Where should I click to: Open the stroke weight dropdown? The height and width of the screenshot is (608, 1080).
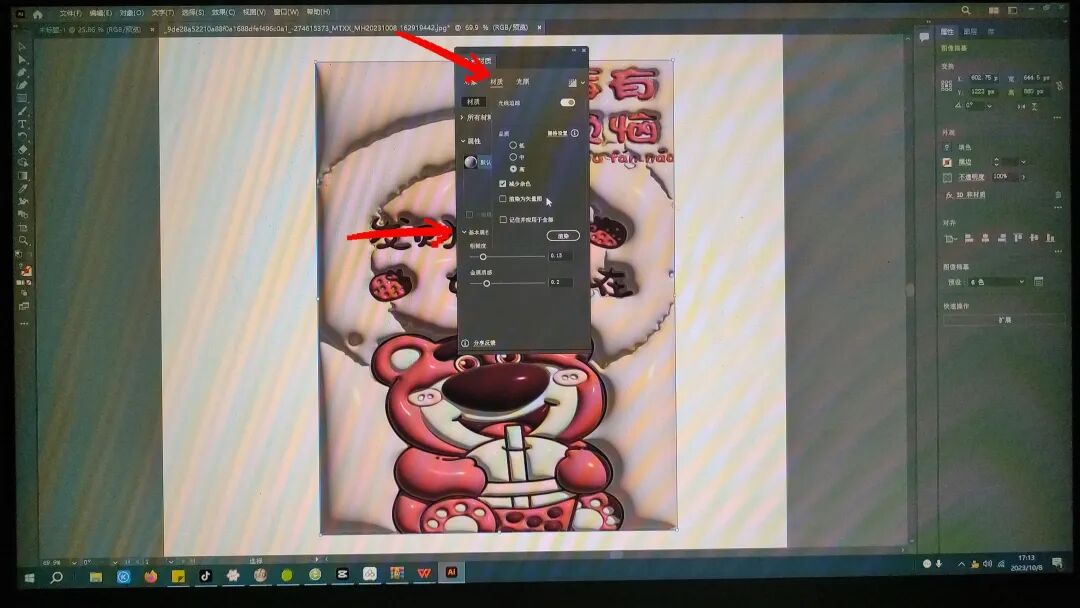pyautogui.click(x=1024, y=163)
